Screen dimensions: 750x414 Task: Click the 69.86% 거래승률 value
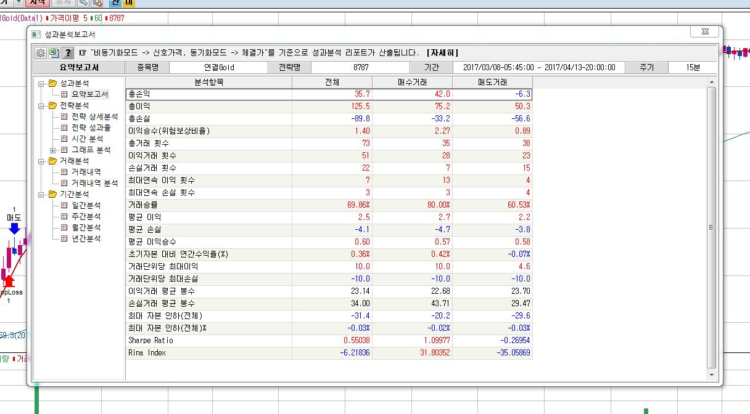358,205
